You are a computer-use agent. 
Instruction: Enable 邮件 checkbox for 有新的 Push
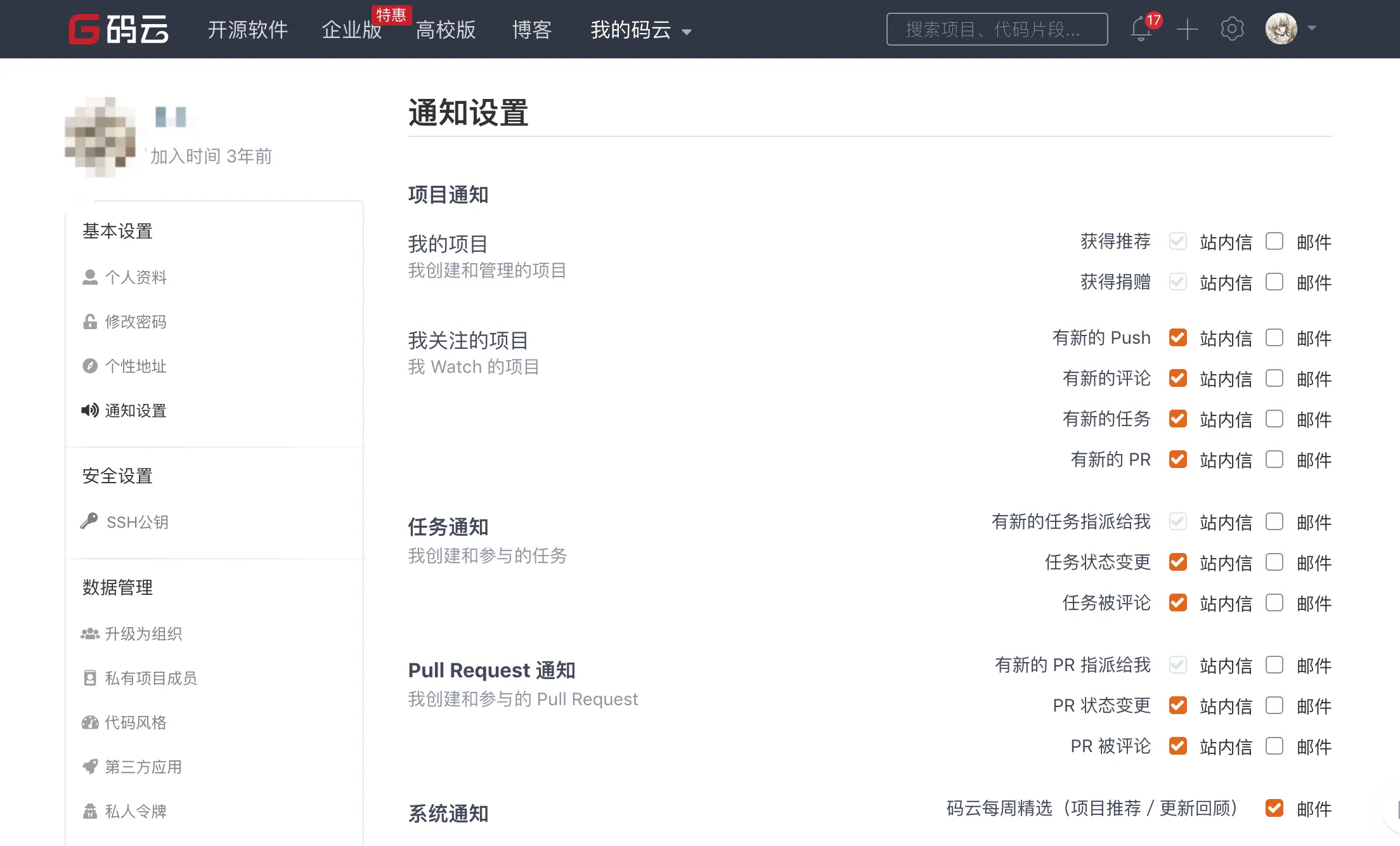click(x=1274, y=337)
